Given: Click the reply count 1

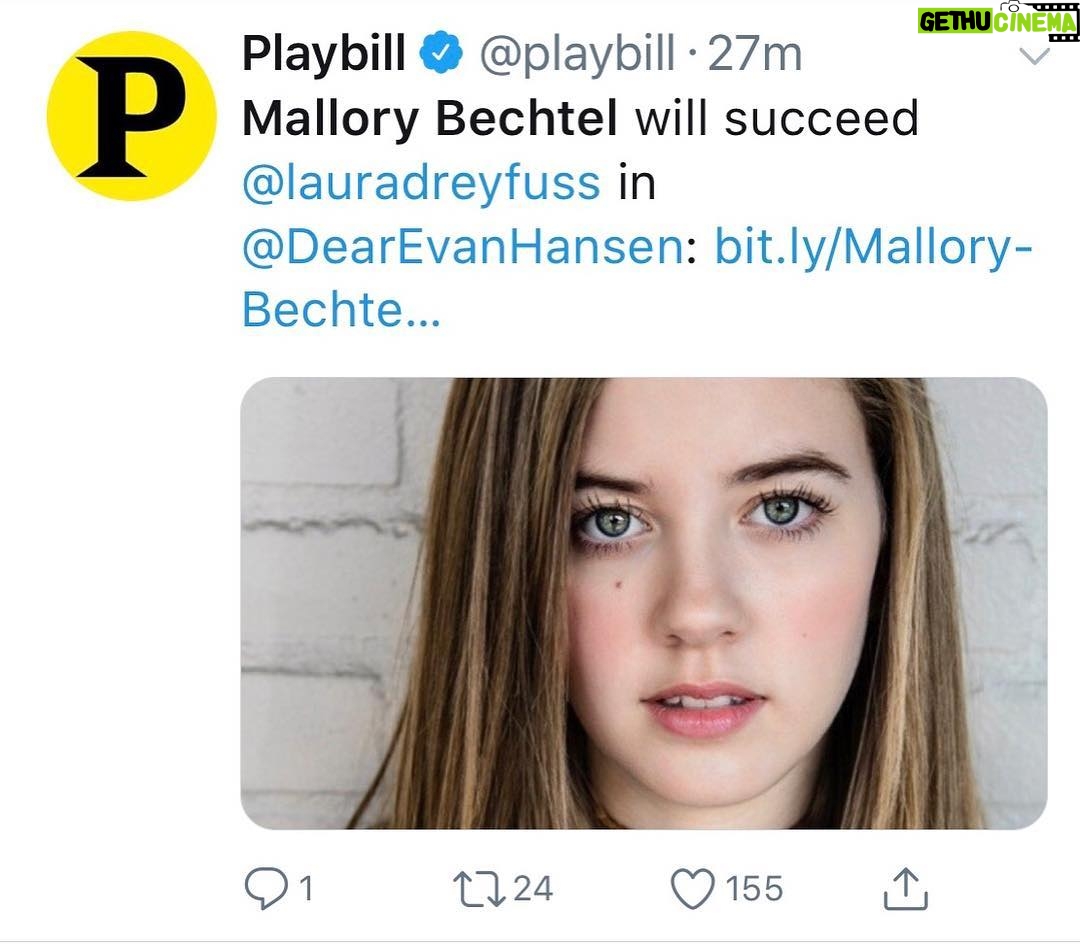Looking at the screenshot, I should [306, 888].
